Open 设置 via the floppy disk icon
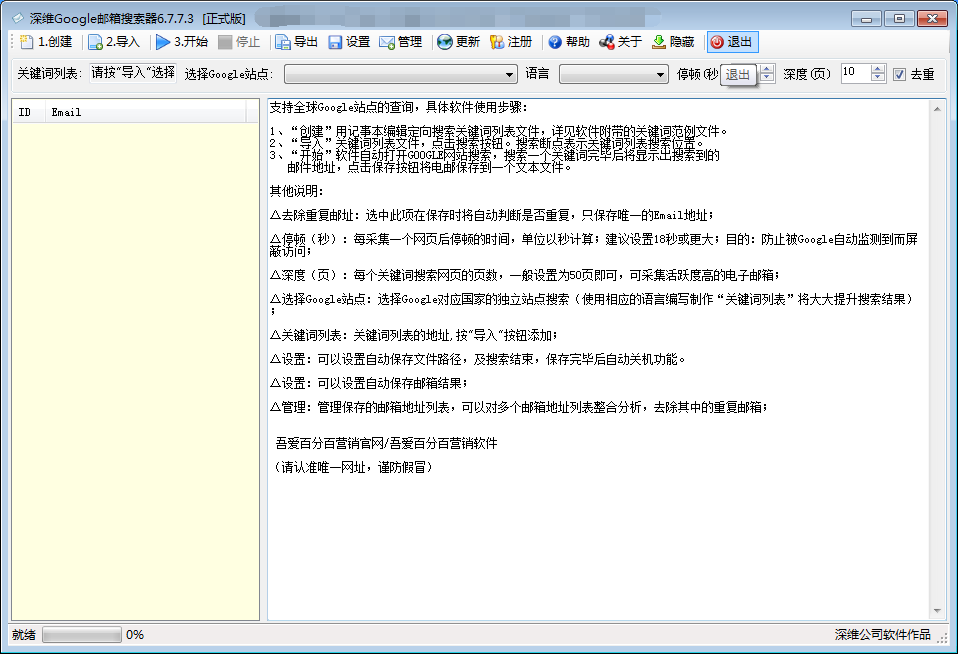The image size is (958, 654). click(335, 42)
